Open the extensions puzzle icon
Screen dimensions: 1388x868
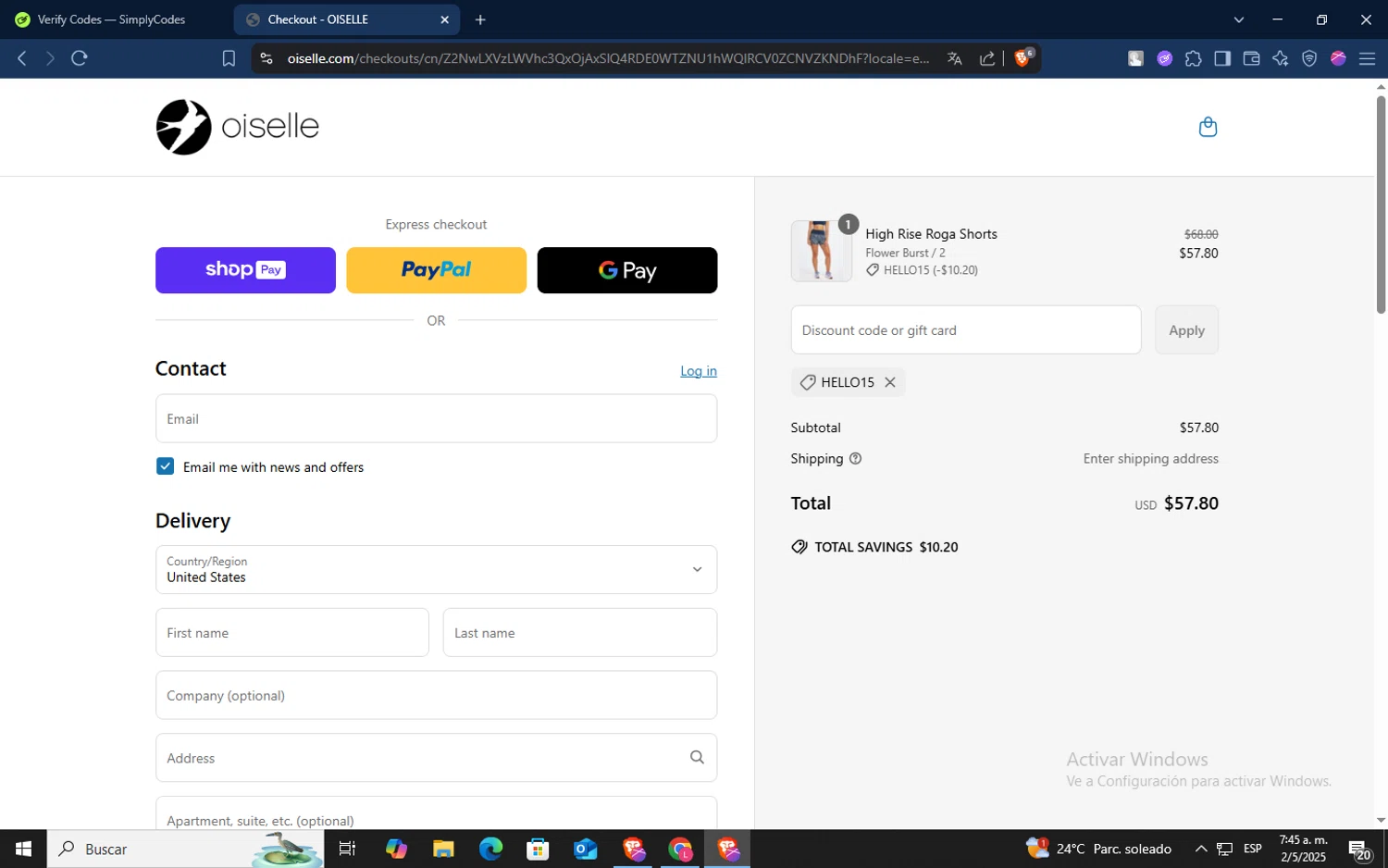(1194, 58)
